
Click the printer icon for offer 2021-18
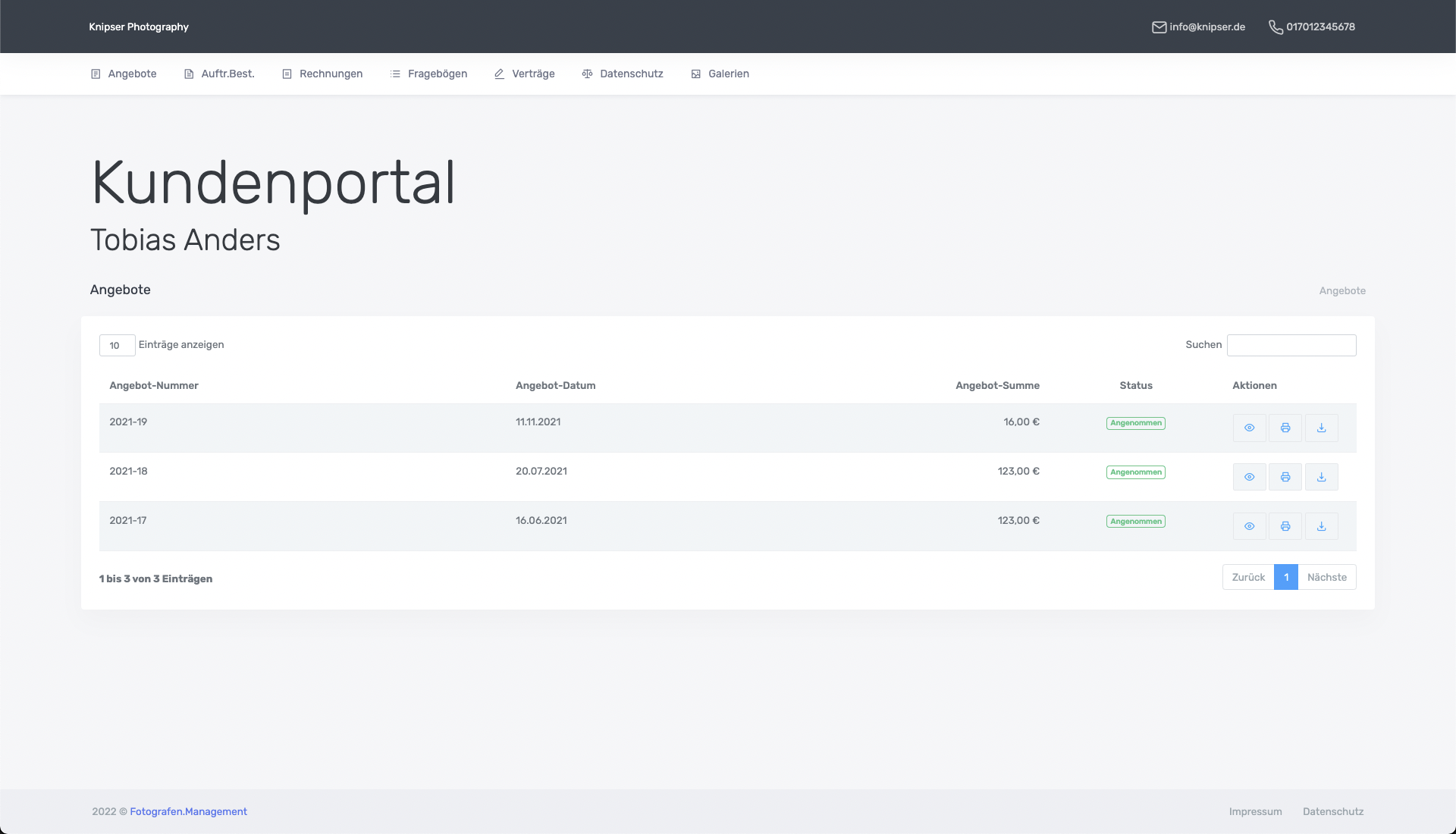pos(1285,477)
